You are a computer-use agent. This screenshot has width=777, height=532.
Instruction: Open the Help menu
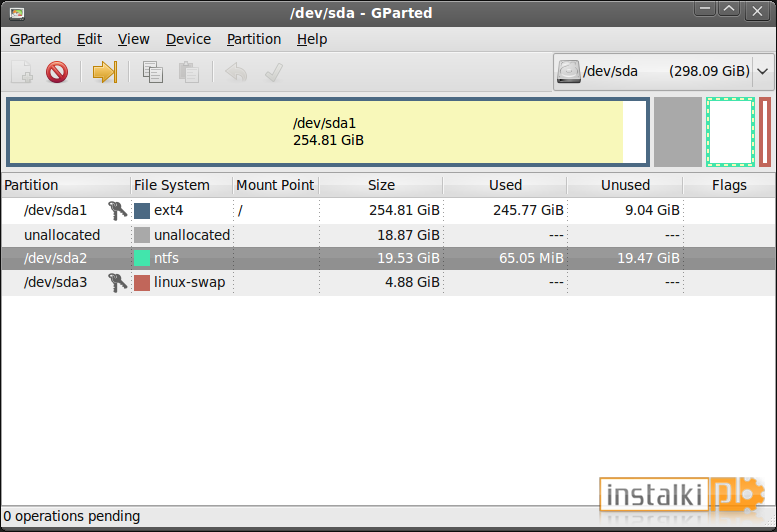(312, 39)
